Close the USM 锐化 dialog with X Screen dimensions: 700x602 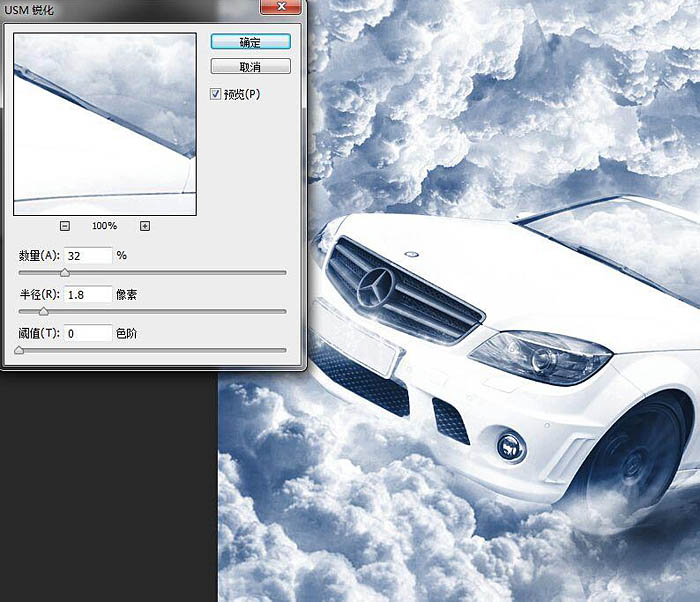[x=281, y=7]
